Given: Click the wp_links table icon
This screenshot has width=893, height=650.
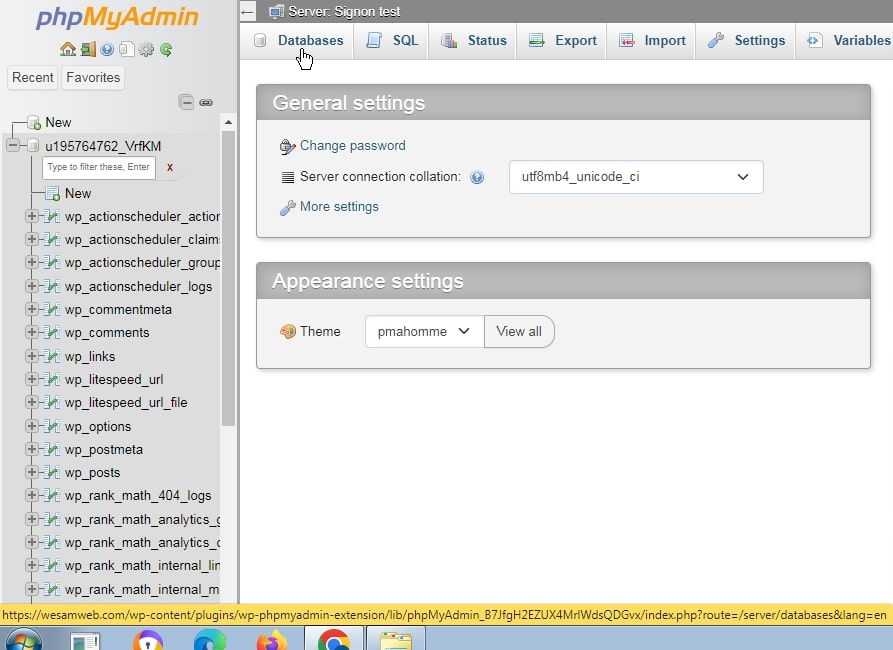Looking at the screenshot, I should [x=52, y=356].
